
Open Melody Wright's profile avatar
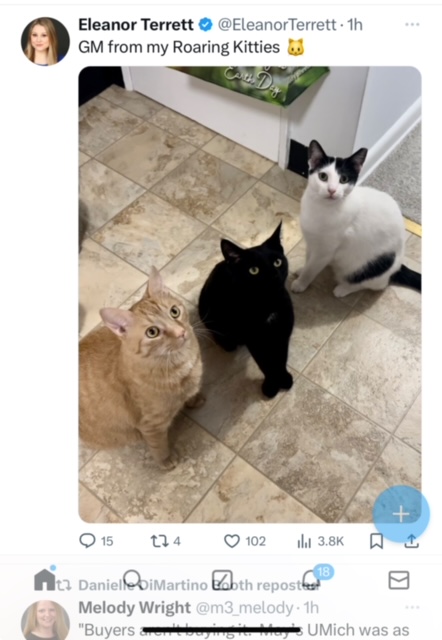[x=45, y=620]
